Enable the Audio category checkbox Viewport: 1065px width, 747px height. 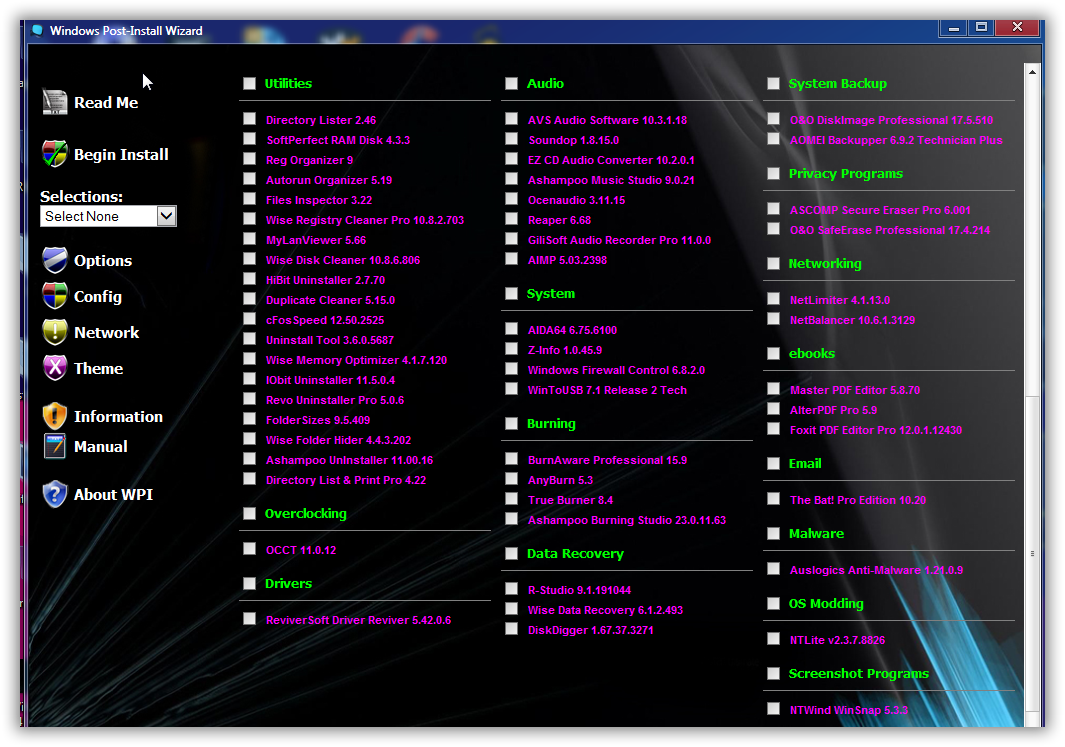511,84
